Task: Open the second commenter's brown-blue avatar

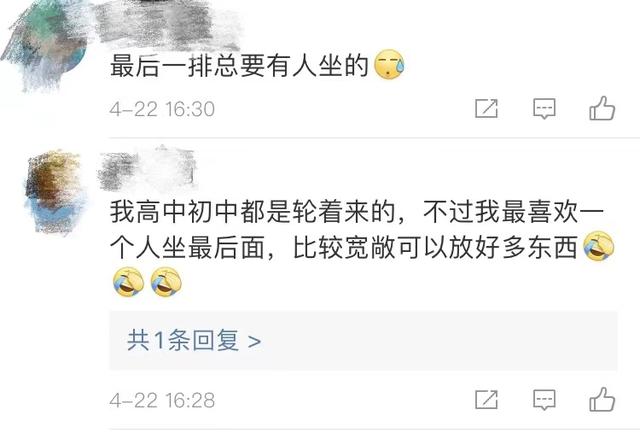Action: coord(55,192)
